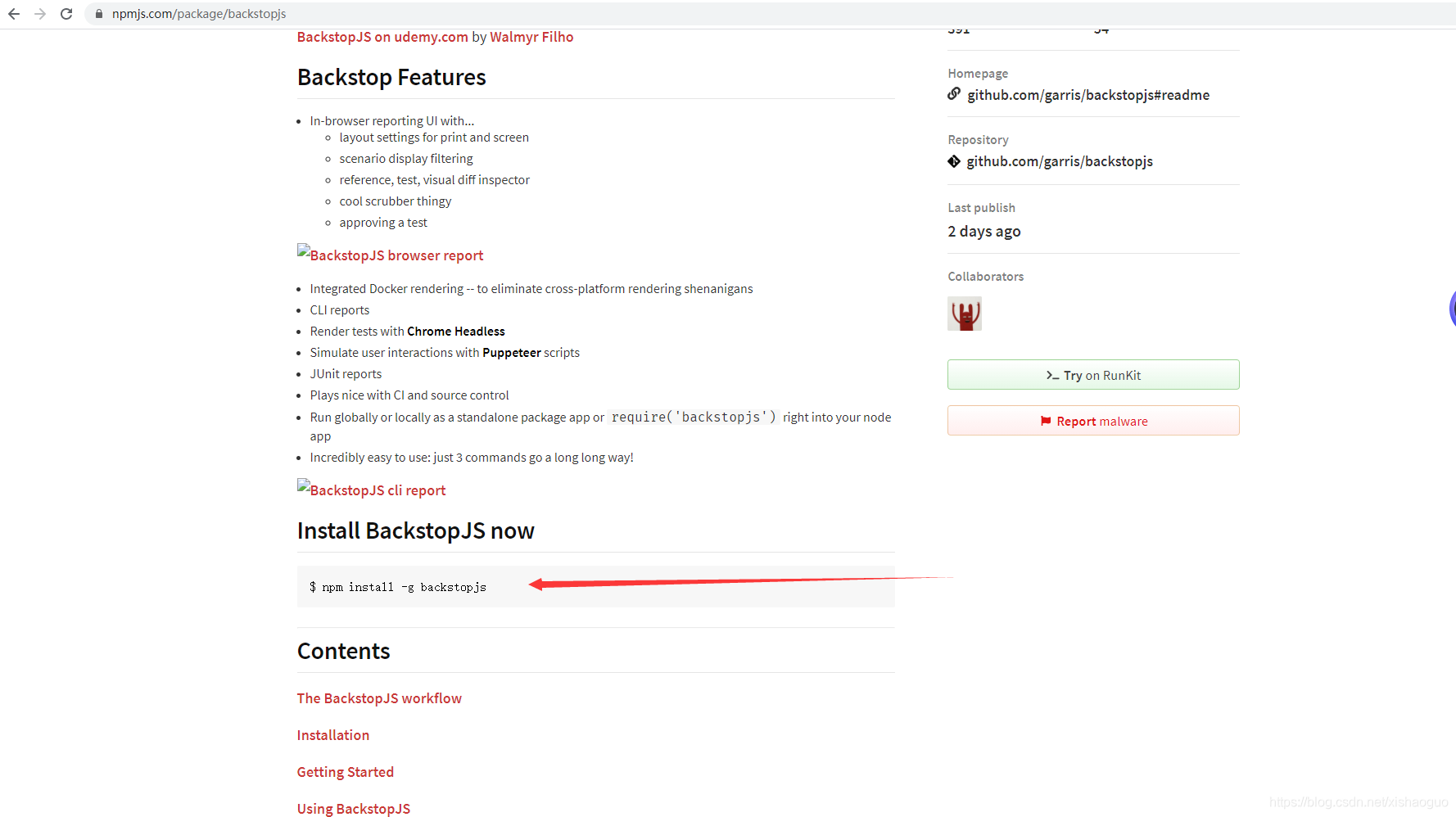Viewport: 1456px width, 817px height.
Task: Click 'Incredibly easy to use' list item
Action: tap(472, 458)
